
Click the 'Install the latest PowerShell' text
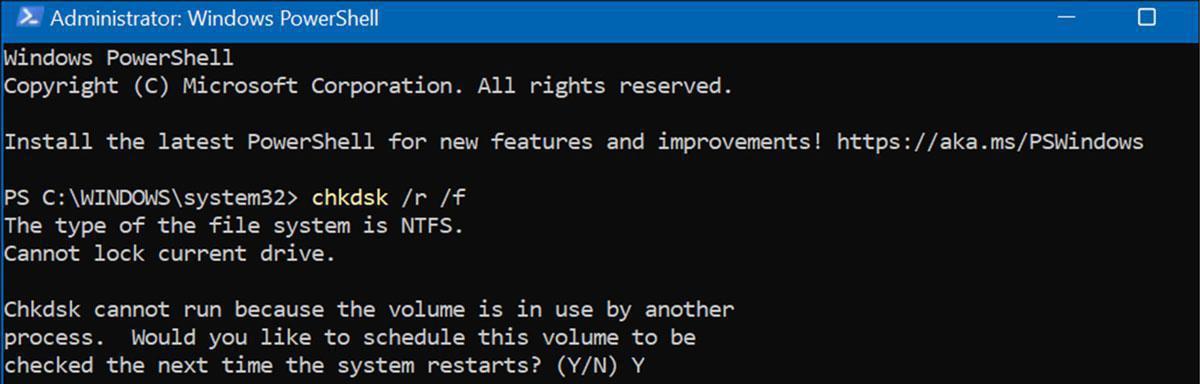pos(189,141)
